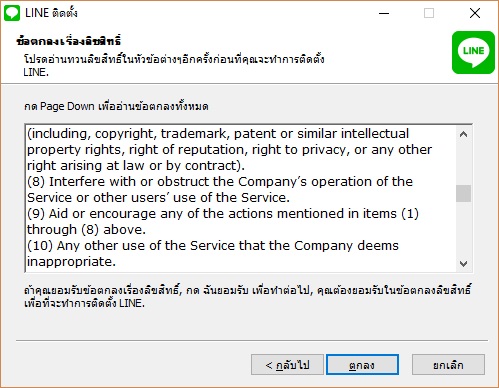Click scrollbar track above the thumb
This screenshot has height=388, width=499.
[x=463, y=163]
